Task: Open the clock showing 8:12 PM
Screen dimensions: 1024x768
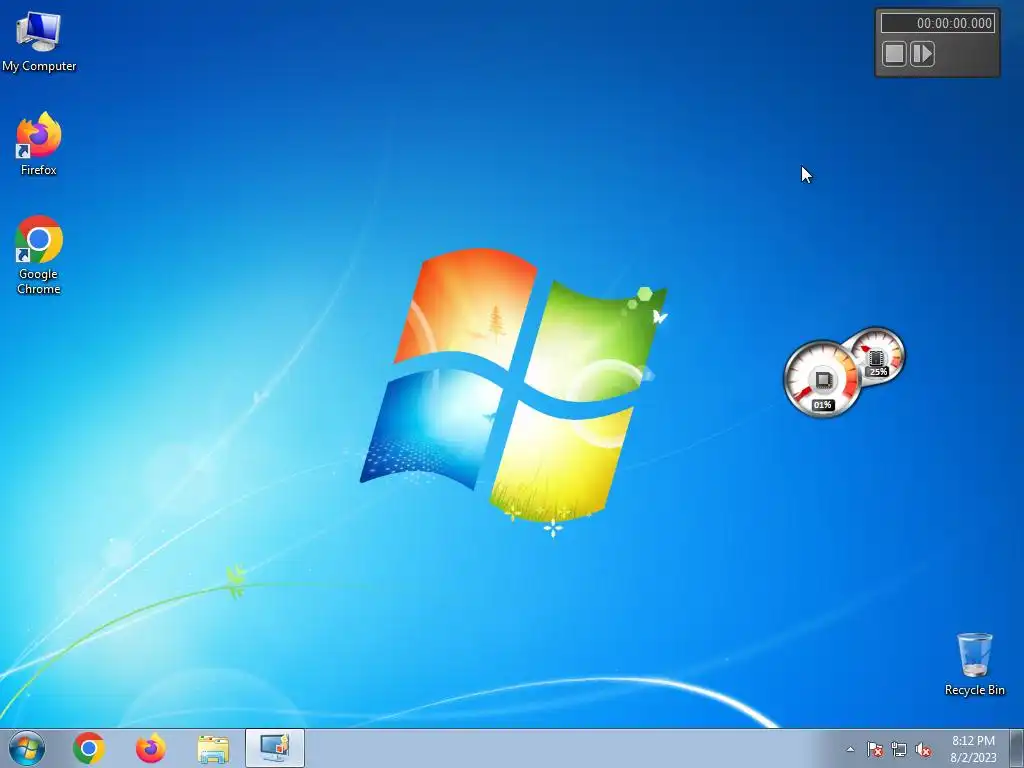Action: point(973,749)
